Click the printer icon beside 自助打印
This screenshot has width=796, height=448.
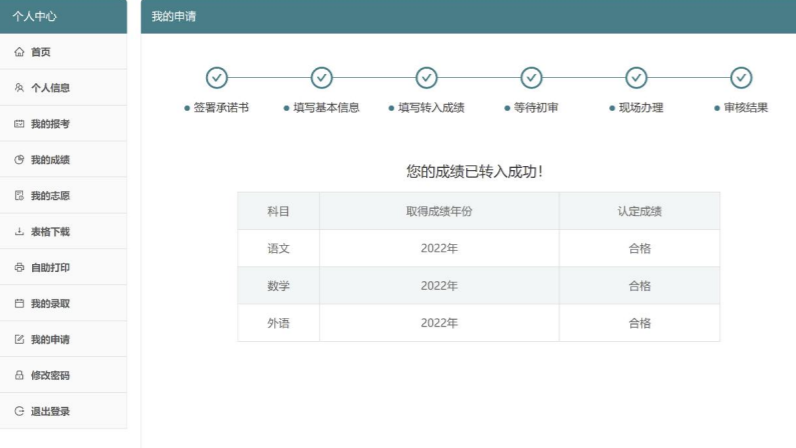19,268
